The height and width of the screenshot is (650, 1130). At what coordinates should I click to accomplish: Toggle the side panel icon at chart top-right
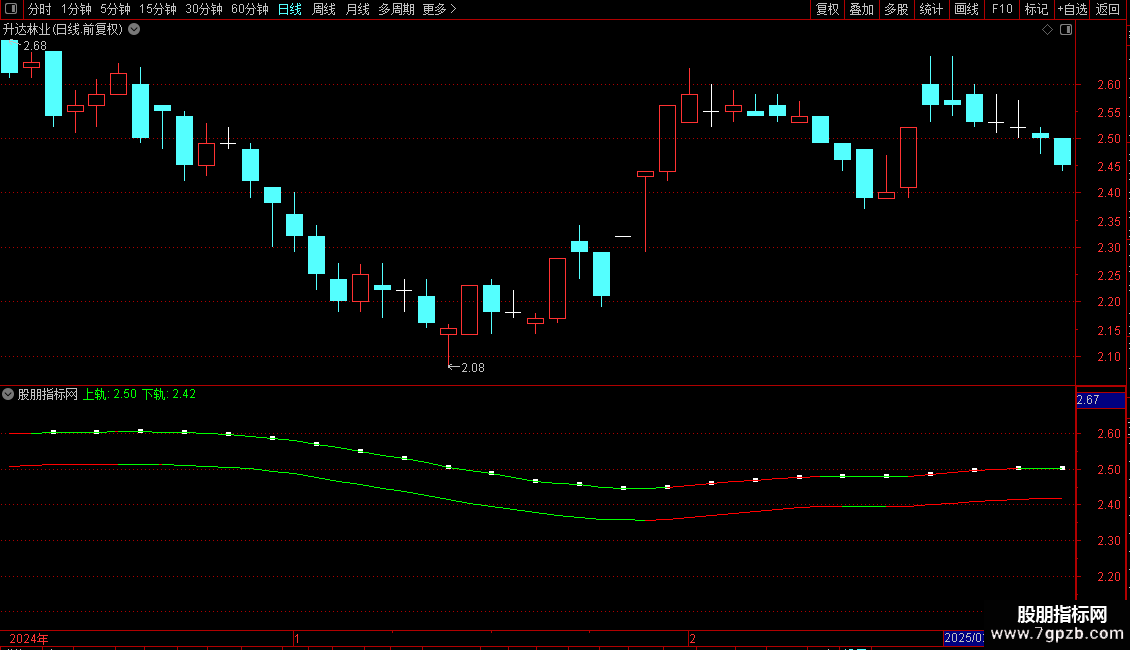1066,30
